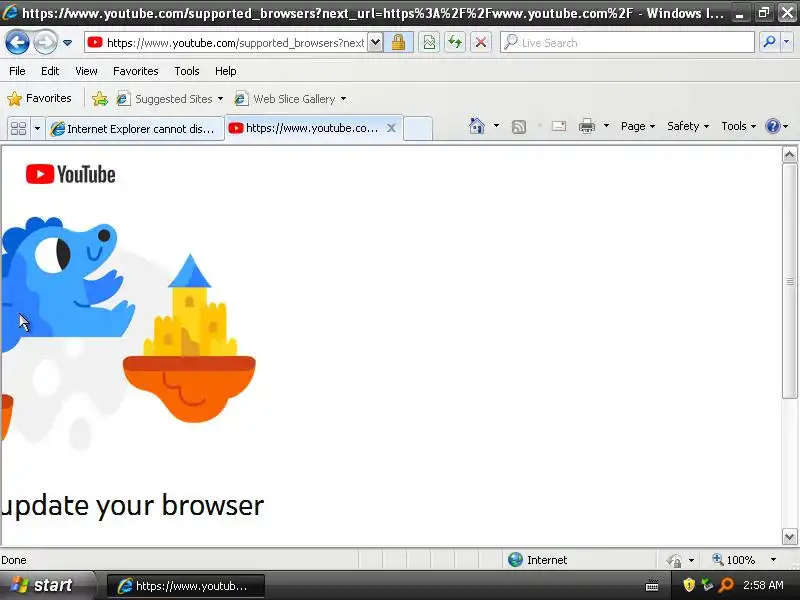Viewport: 800px width, 600px height.
Task: Open the Favorites menu
Action: coord(136,71)
